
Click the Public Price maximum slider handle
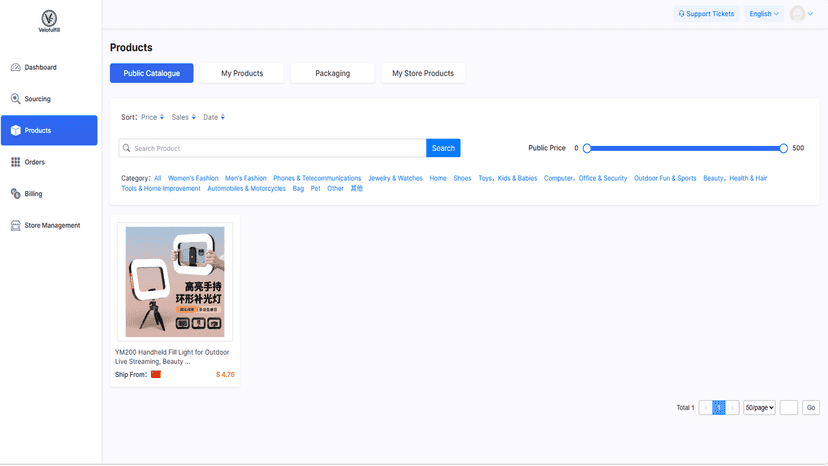coord(783,148)
